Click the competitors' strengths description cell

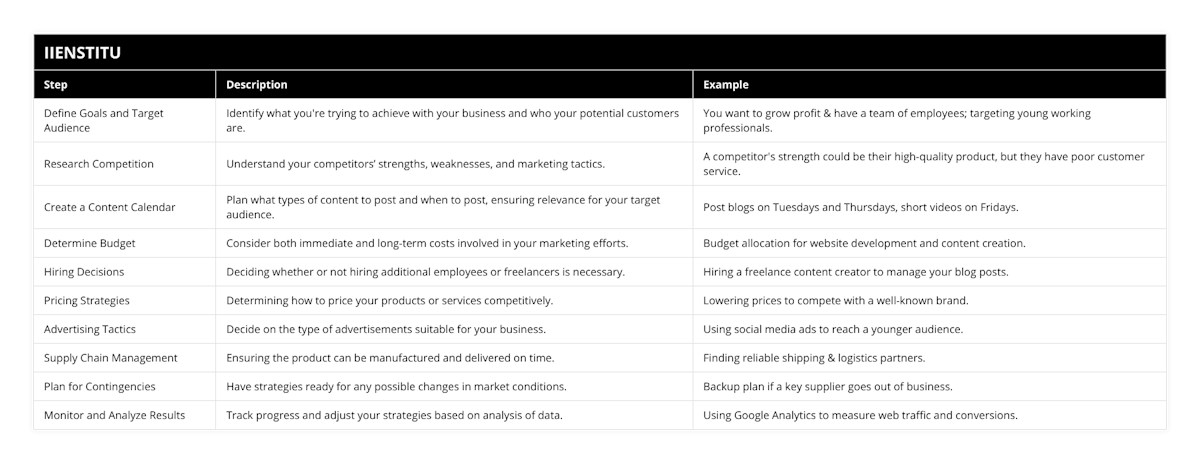click(x=416, y=164)
